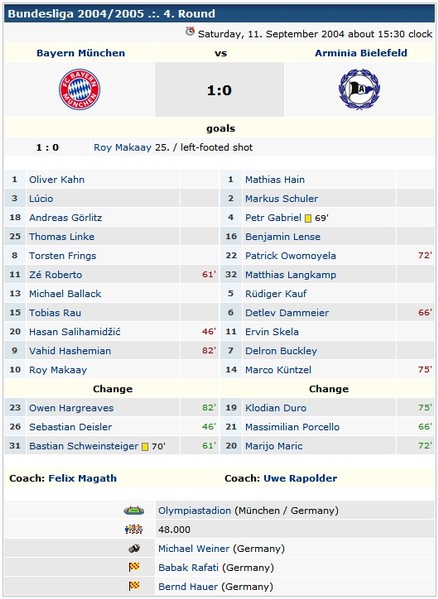Click the assistant flag icon by Bernd Hauer
The height and width of the screenshot is (599, 438).
[x=134, y=586]
